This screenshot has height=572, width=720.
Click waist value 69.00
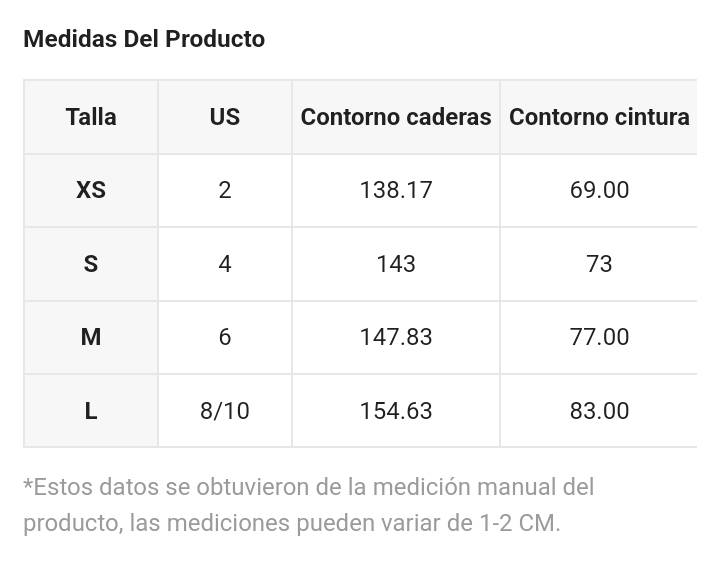599,190
